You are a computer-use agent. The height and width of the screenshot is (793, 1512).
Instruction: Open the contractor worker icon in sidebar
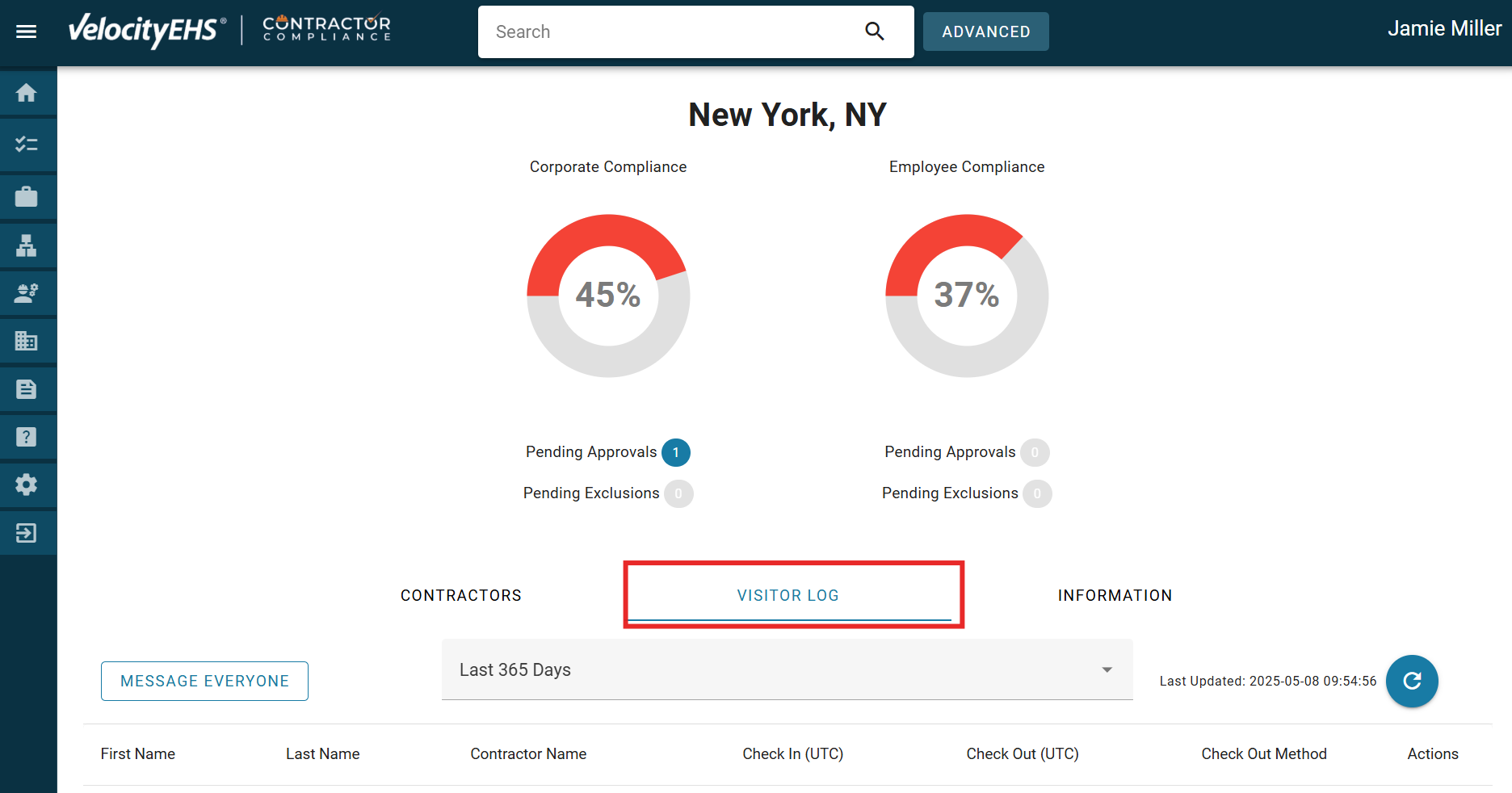coord(27,292)
